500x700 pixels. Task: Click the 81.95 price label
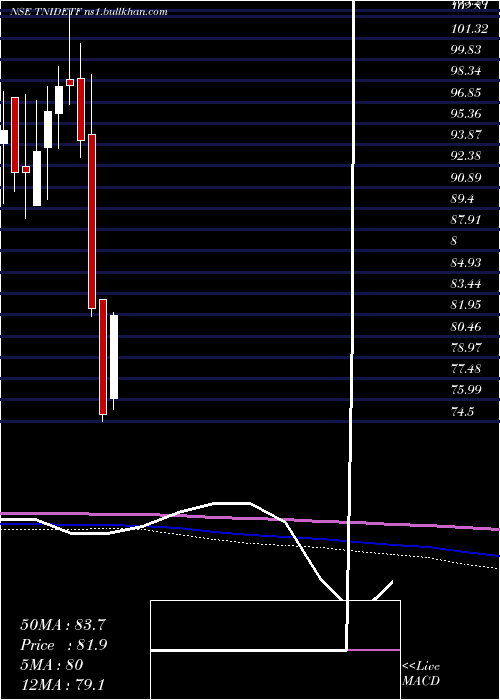tap(466, 305)
